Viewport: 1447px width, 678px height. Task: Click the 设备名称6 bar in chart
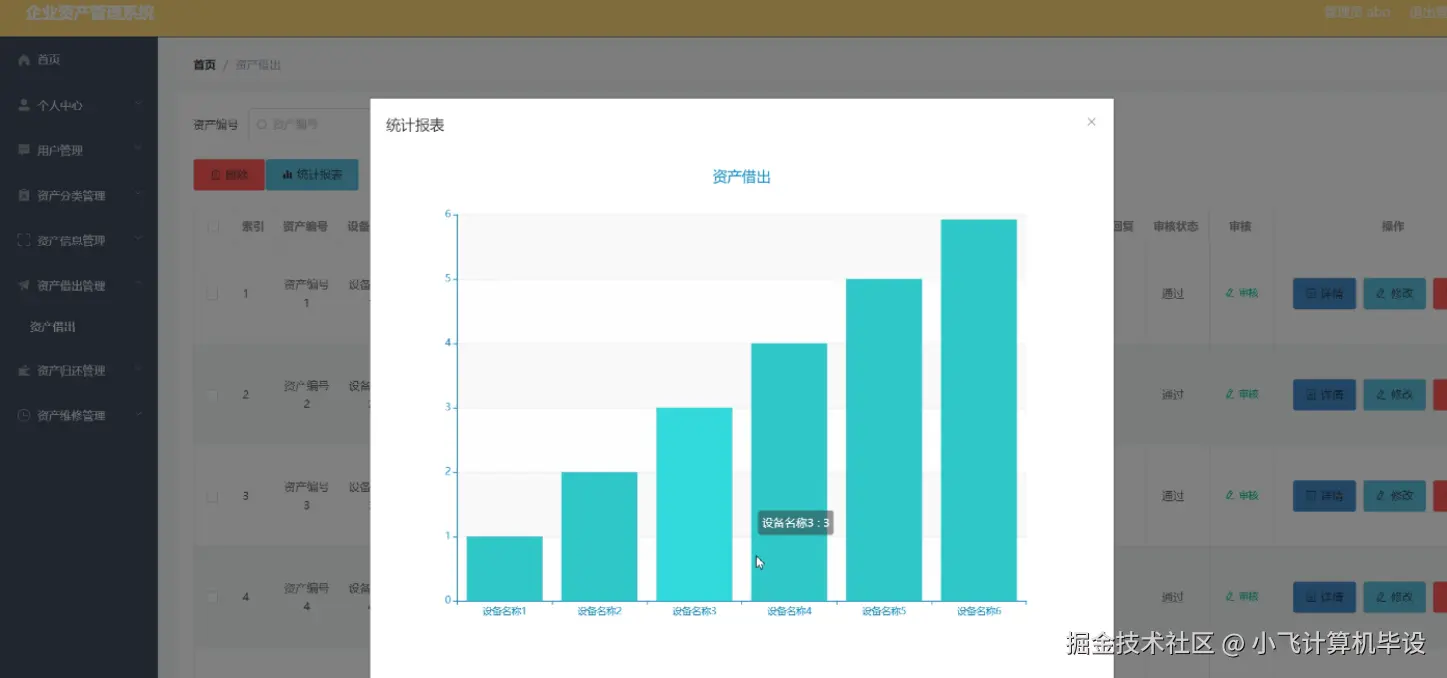[x=979, y=410]
